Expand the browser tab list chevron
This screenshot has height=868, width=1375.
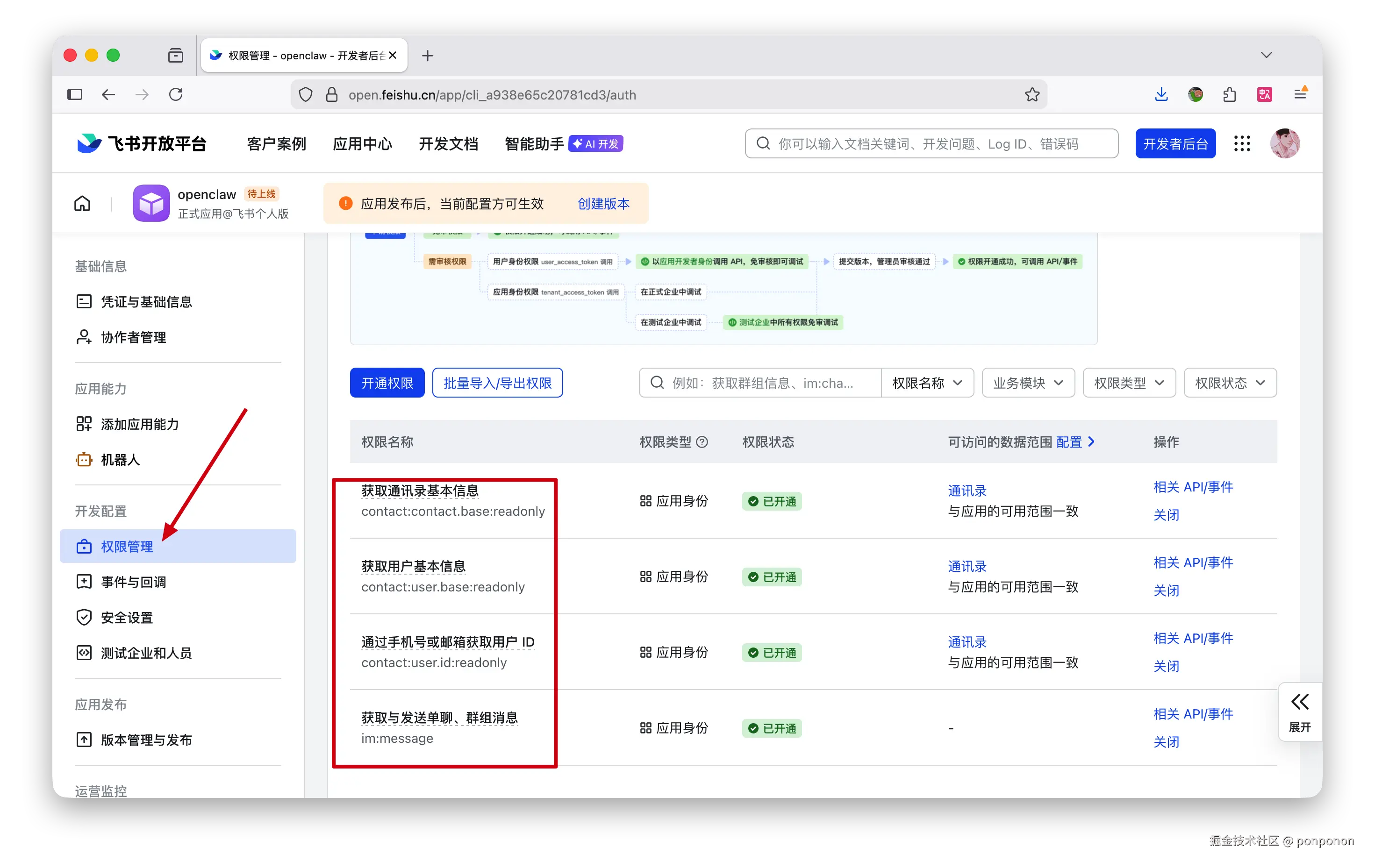1266,55
